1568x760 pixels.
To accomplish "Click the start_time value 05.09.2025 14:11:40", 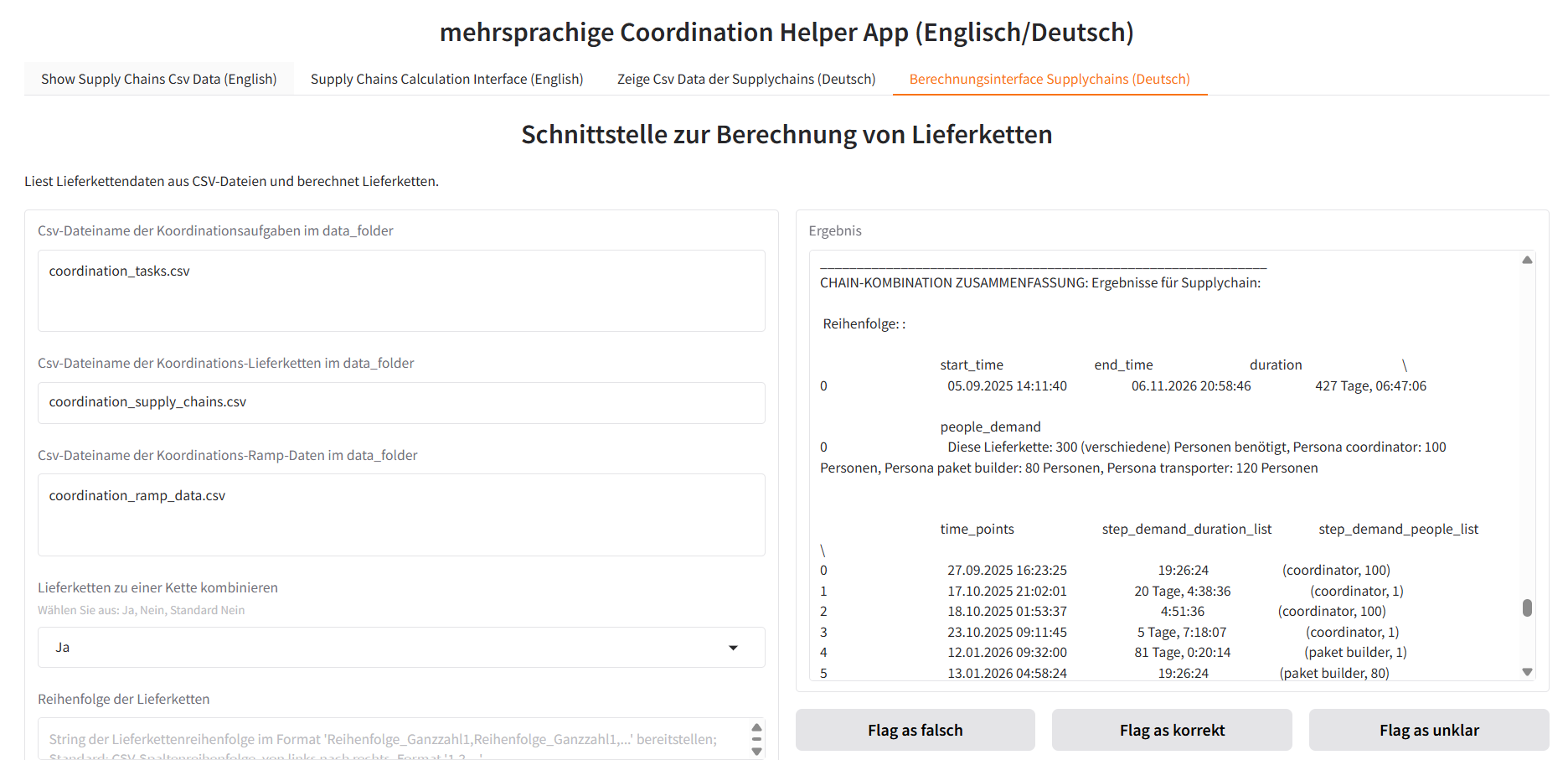I will coord(1007,385).
